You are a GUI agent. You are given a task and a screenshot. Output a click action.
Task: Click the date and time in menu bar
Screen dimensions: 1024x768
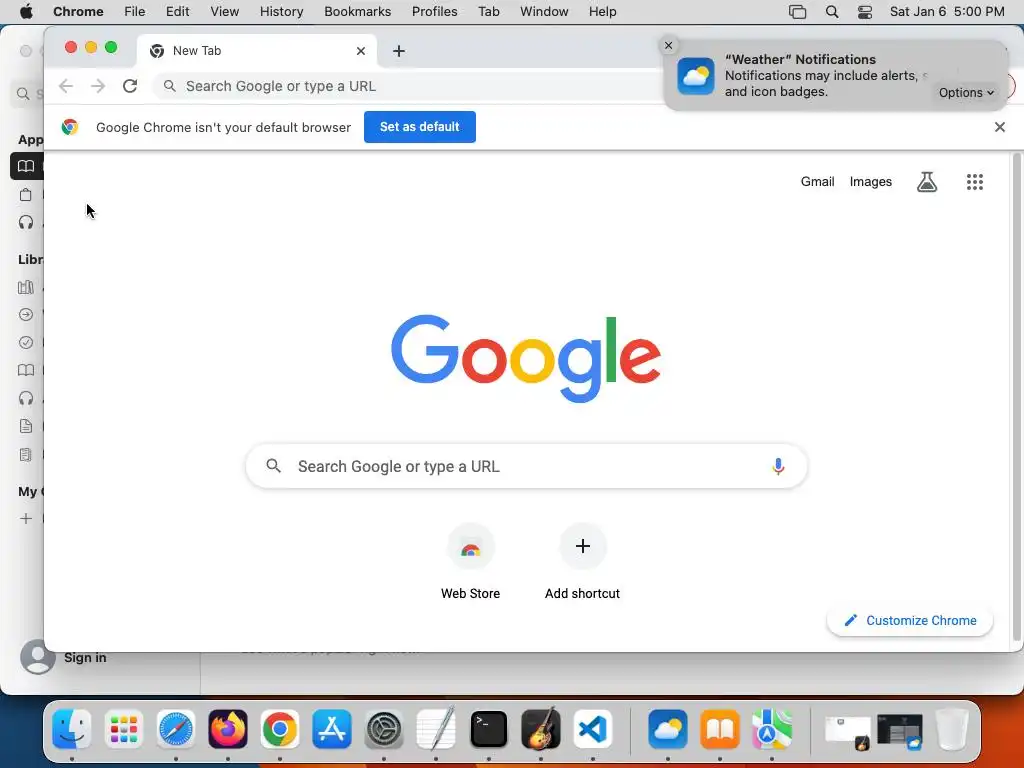tap(947, 12)
